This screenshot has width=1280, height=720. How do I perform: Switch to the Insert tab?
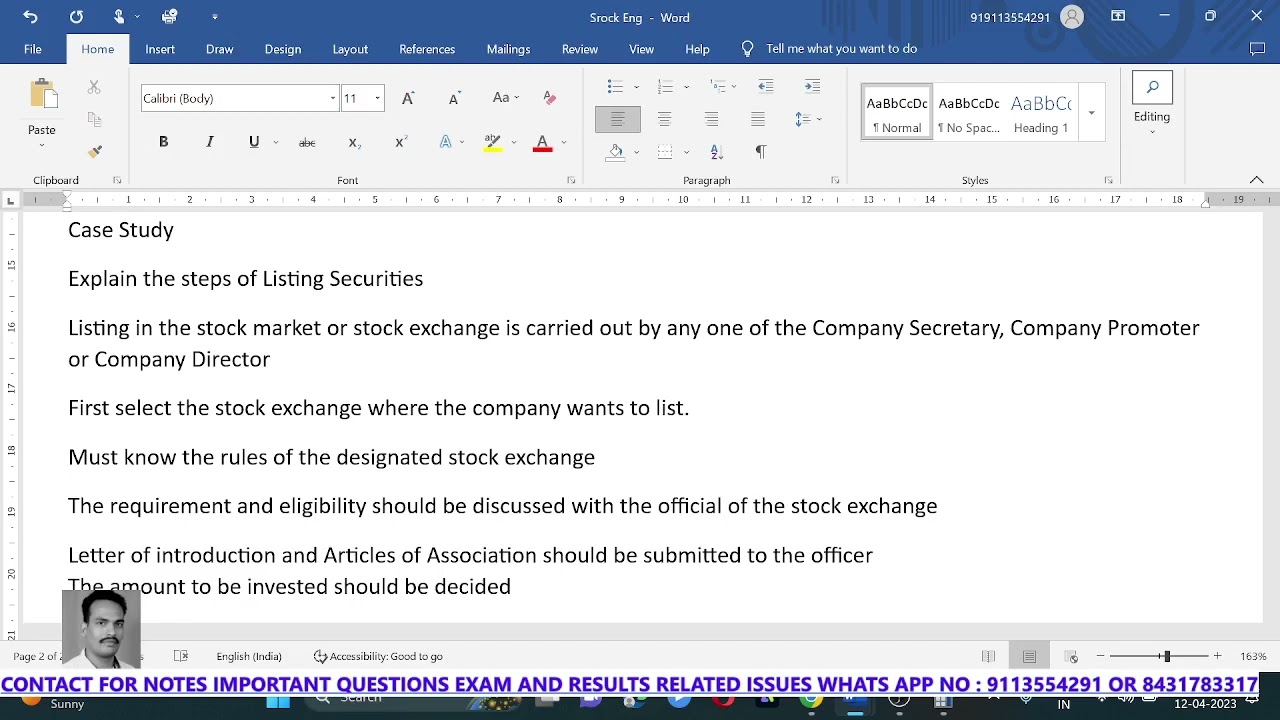[x=160, y=49]
